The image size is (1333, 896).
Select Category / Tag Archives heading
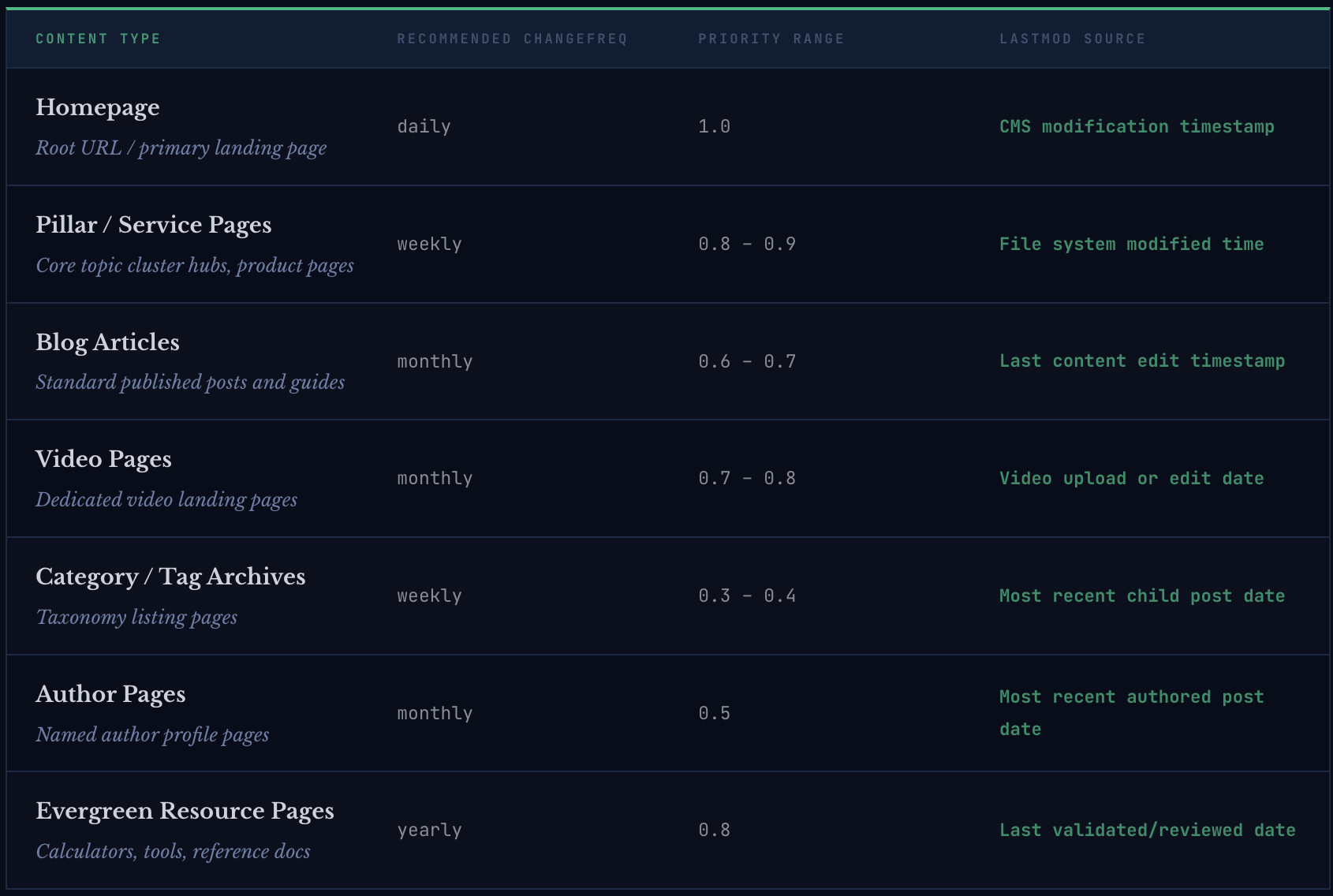pyautogui.click(x=170, y=577)
